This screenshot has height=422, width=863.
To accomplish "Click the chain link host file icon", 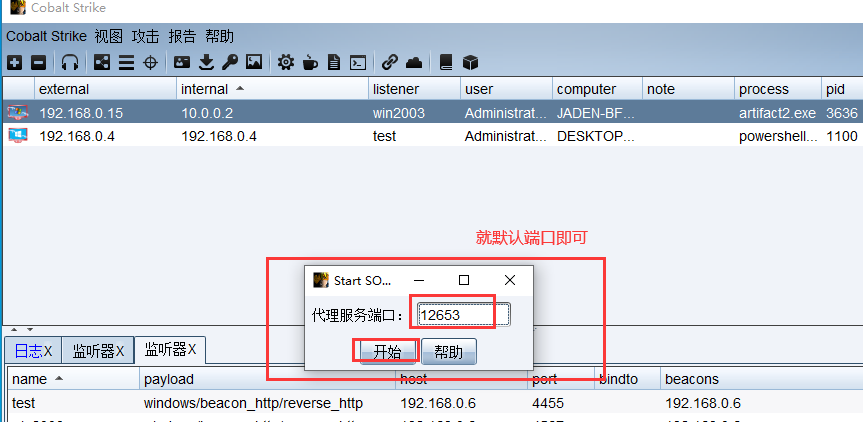I will [x=390, y=62].
